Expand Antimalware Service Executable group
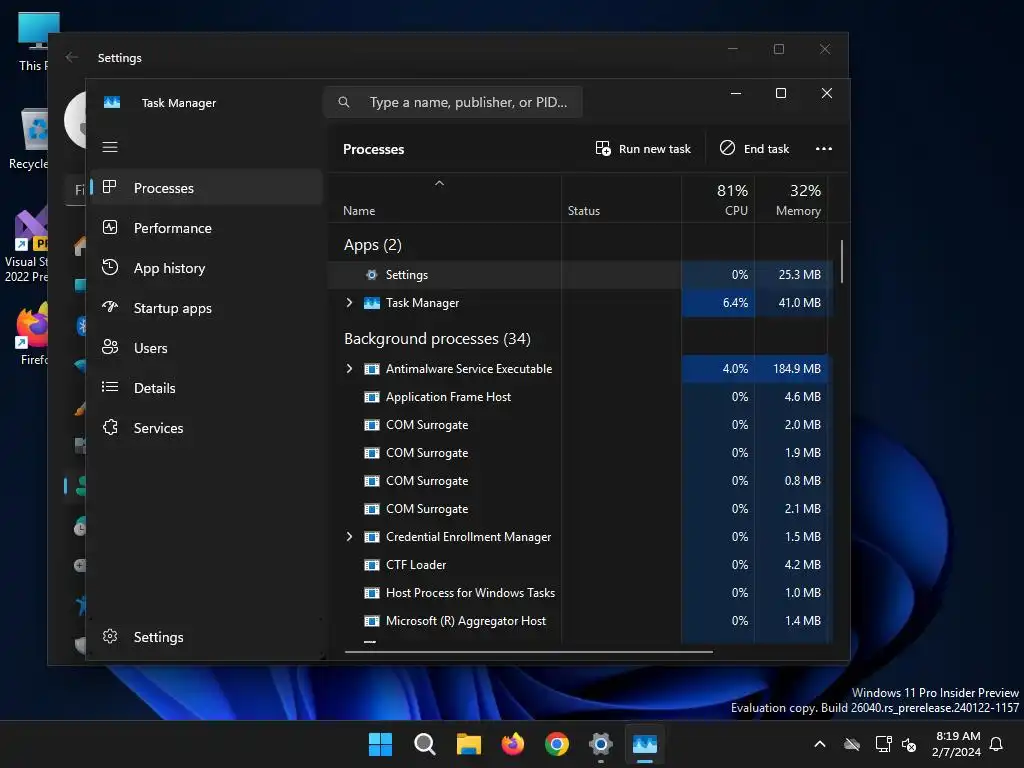This screenshot has height=768, width=1024. click(349, 368)
